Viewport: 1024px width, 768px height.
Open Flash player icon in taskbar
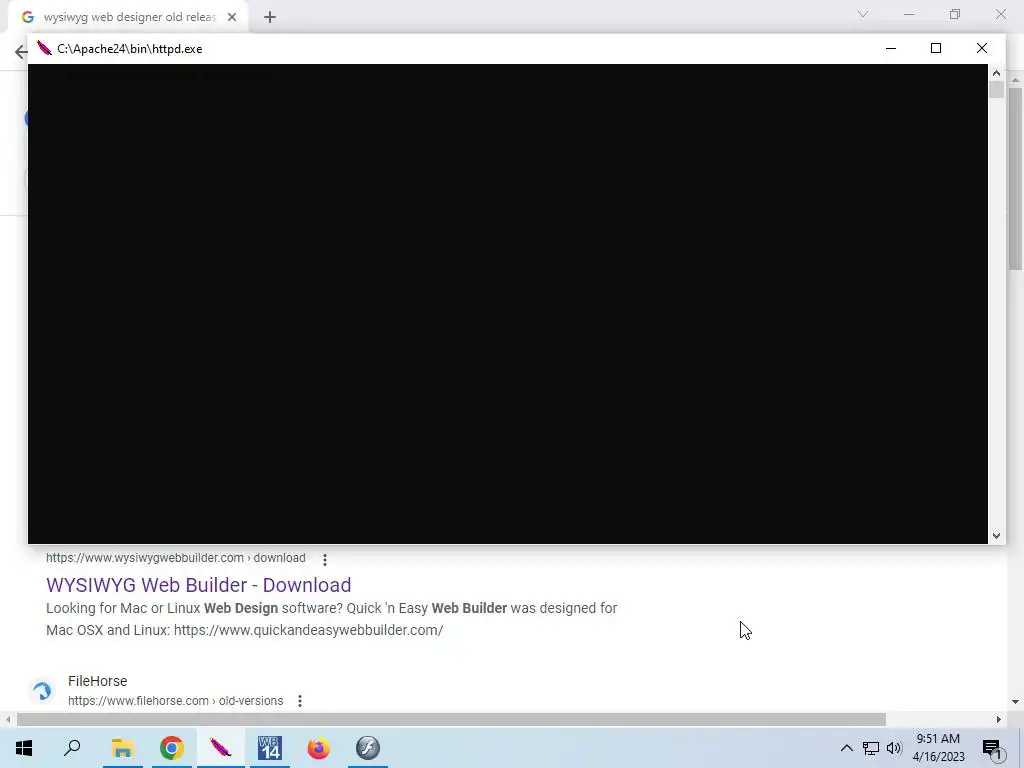368,748
